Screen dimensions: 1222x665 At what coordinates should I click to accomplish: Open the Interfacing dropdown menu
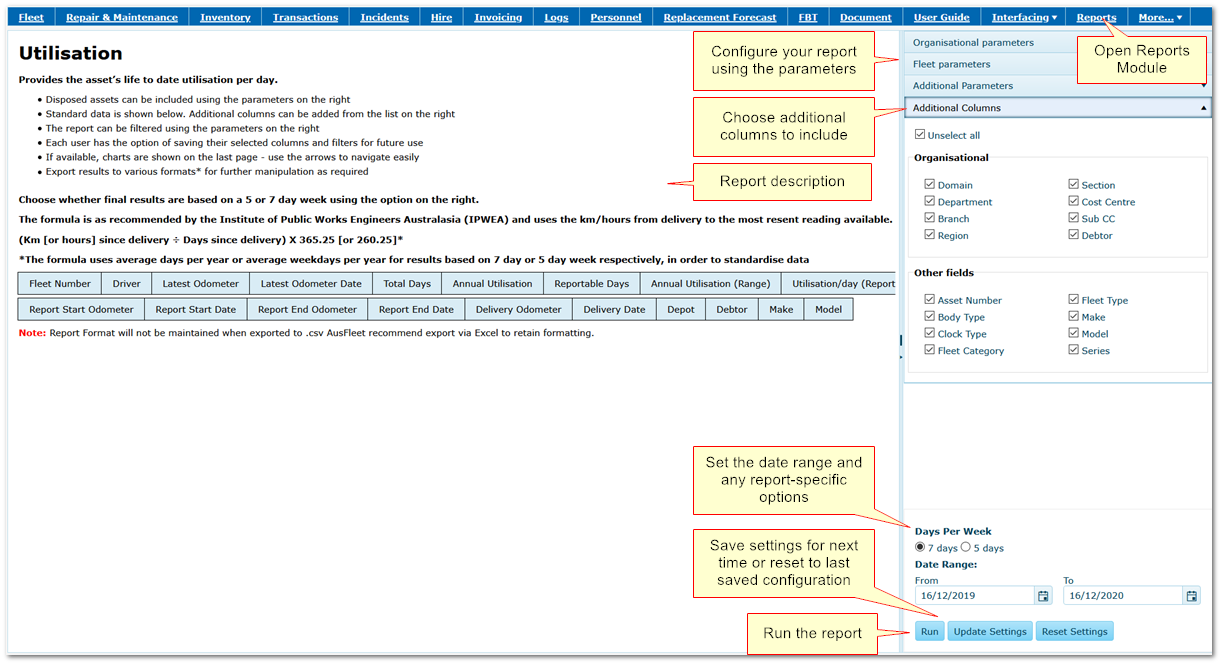1024,17
